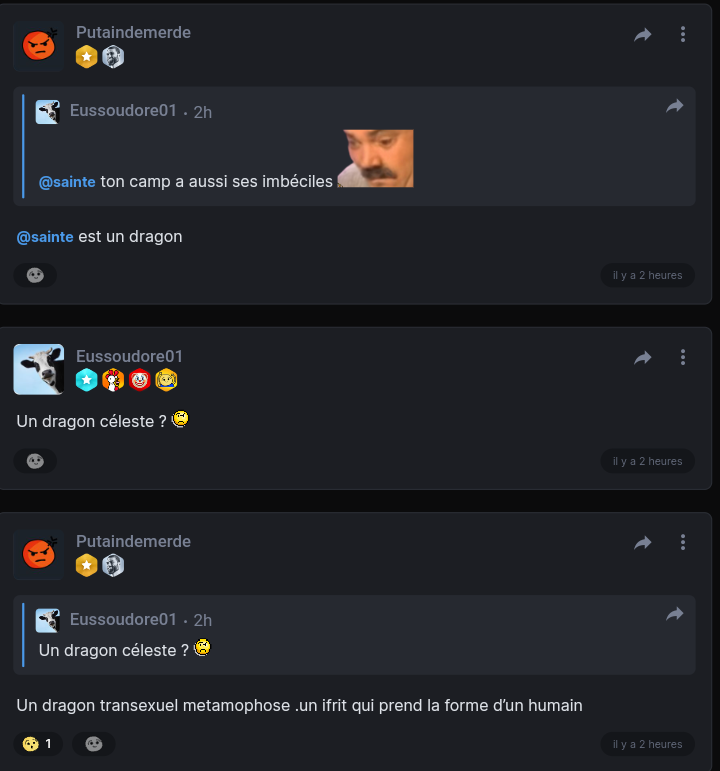Add a reaction to Eussoudore01's post

[35, 461]
